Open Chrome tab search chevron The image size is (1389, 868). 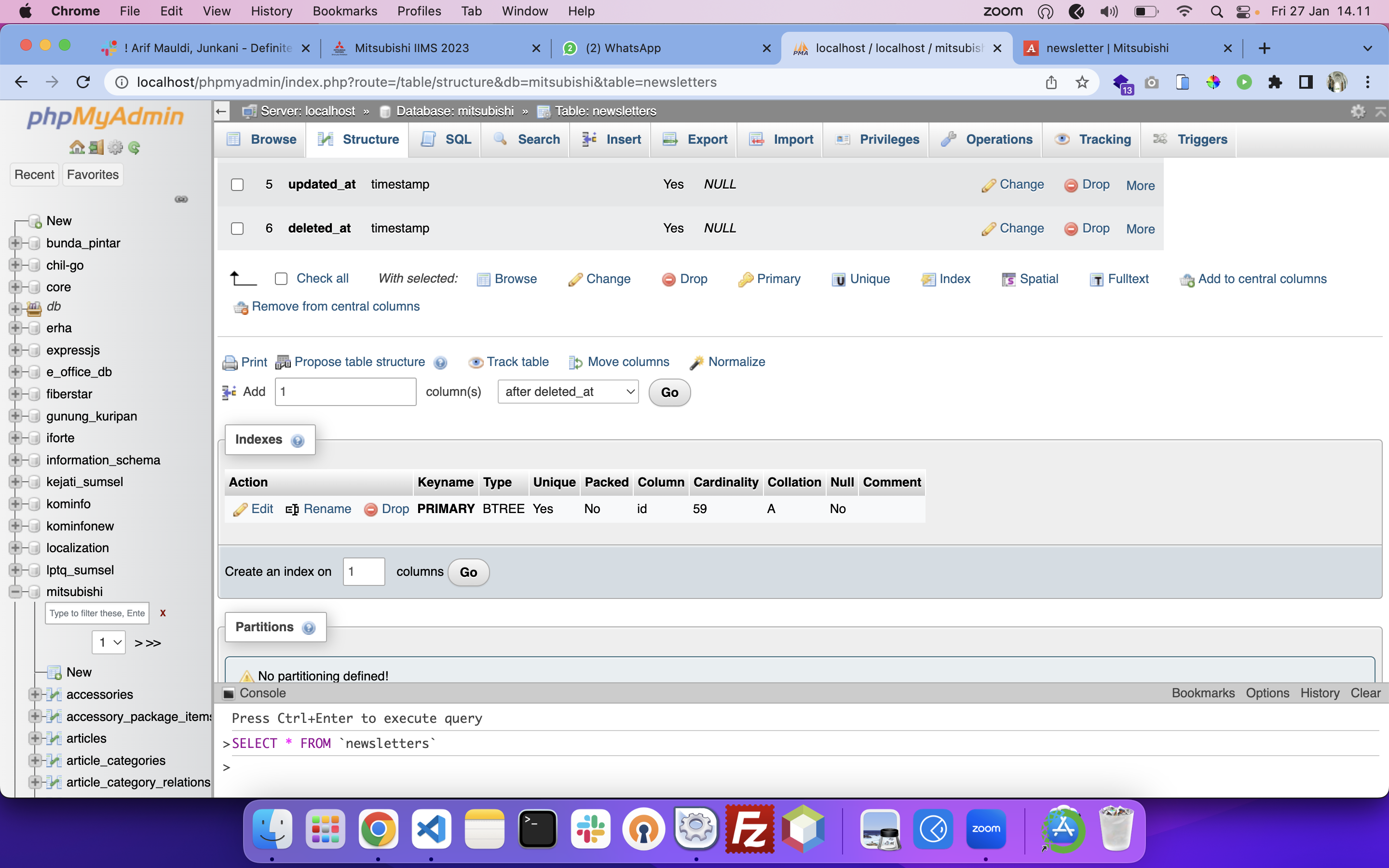1368,48
